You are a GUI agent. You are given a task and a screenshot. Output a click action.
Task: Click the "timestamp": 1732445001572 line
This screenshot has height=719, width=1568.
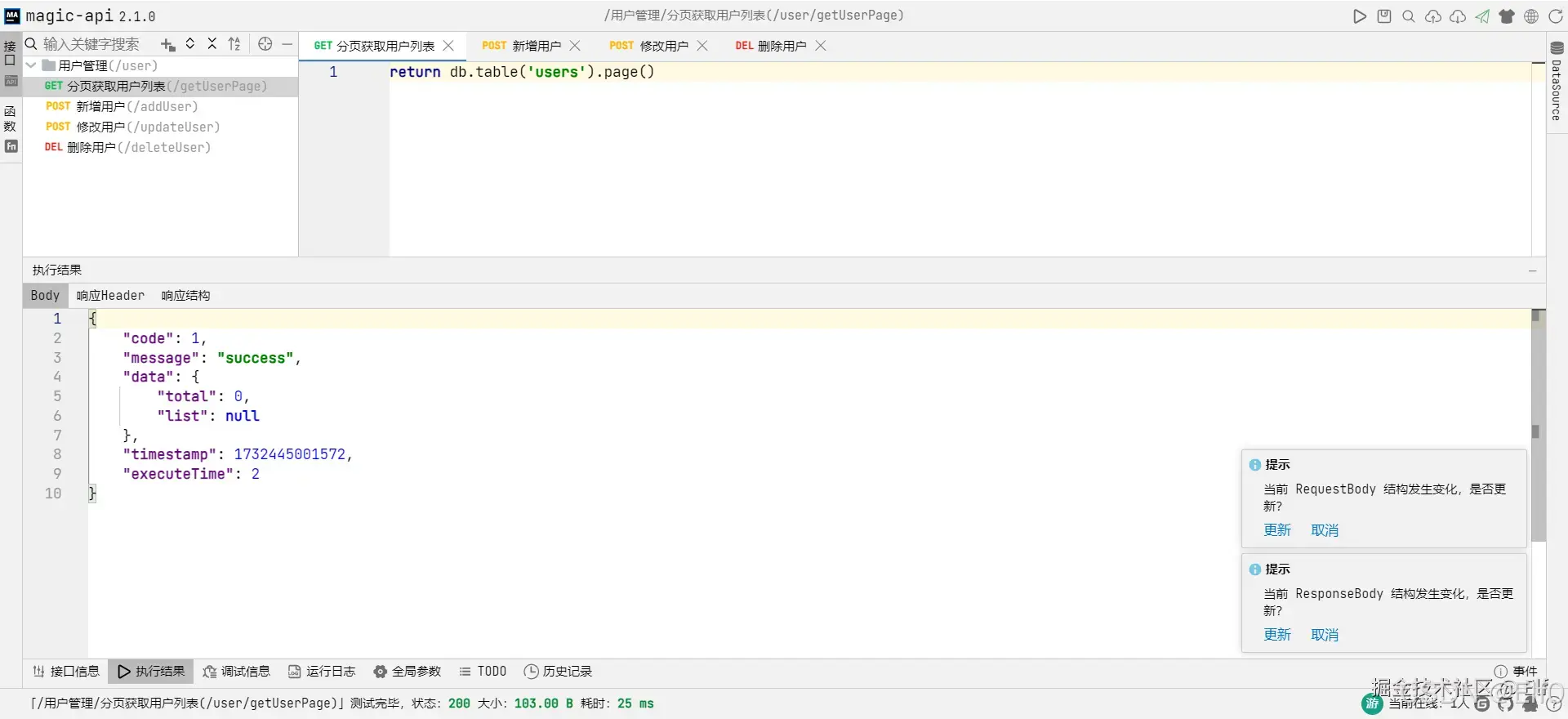pyautogui.click(x=237, y=454)
